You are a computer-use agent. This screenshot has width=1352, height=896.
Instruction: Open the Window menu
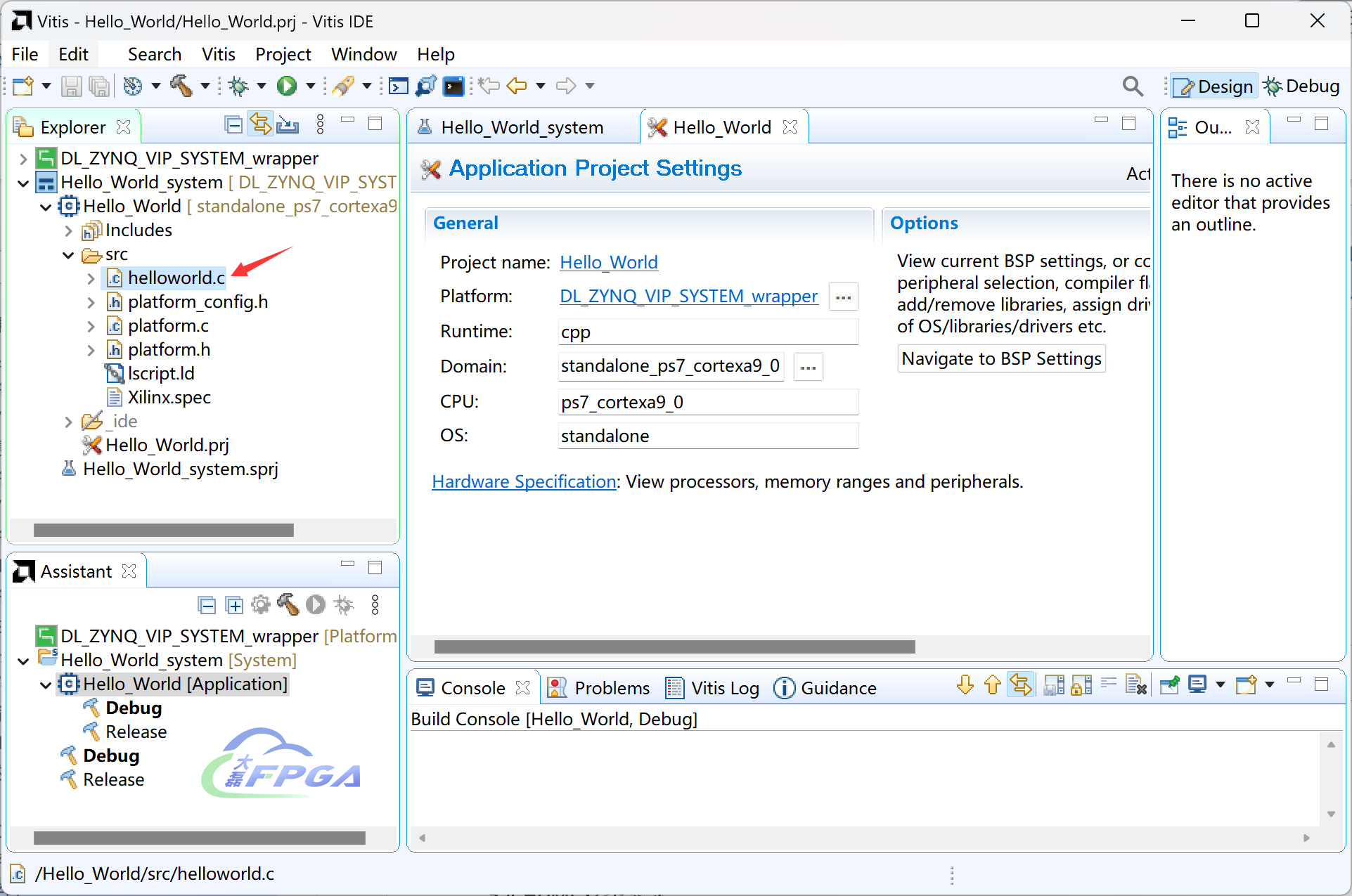point(363,54)
